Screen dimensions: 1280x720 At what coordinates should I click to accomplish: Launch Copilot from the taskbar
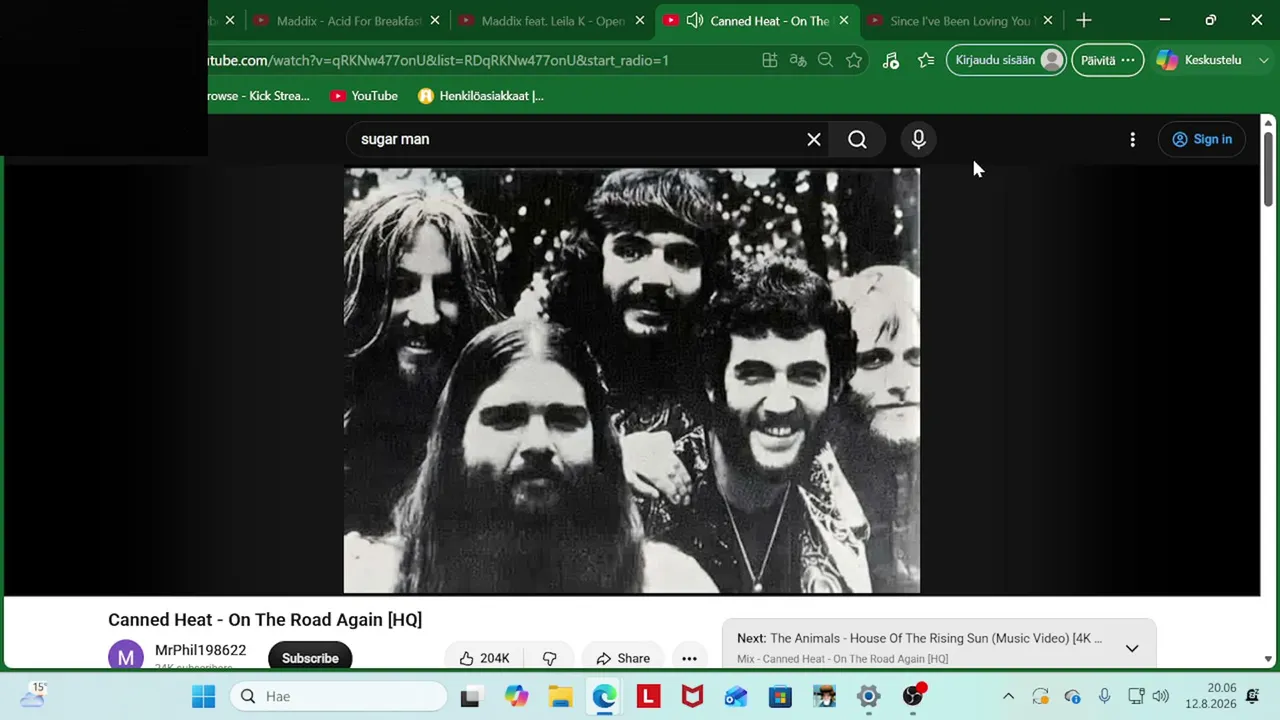click(x=516, y=696)
